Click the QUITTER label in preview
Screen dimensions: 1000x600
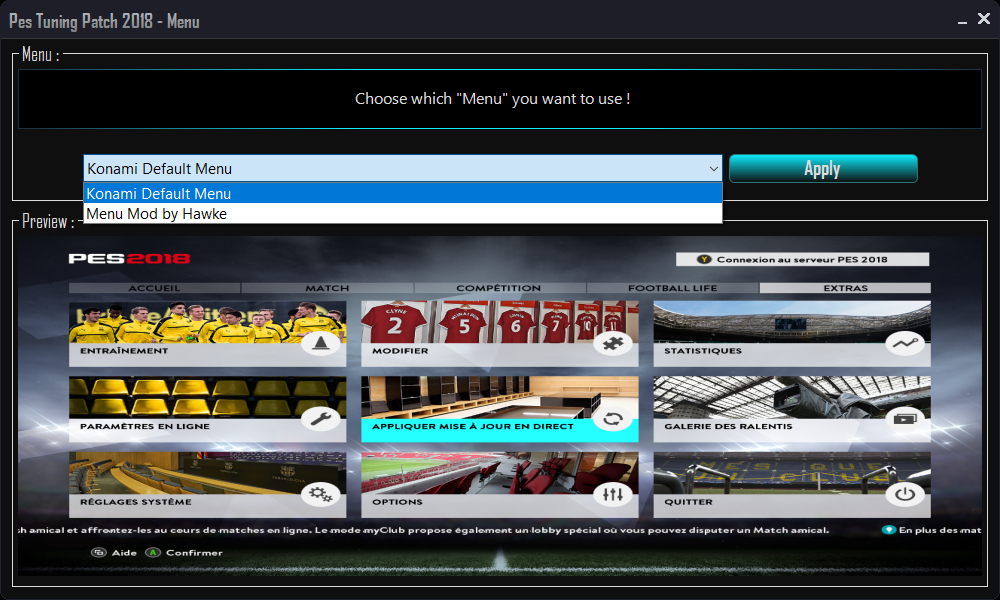(689, 502)
